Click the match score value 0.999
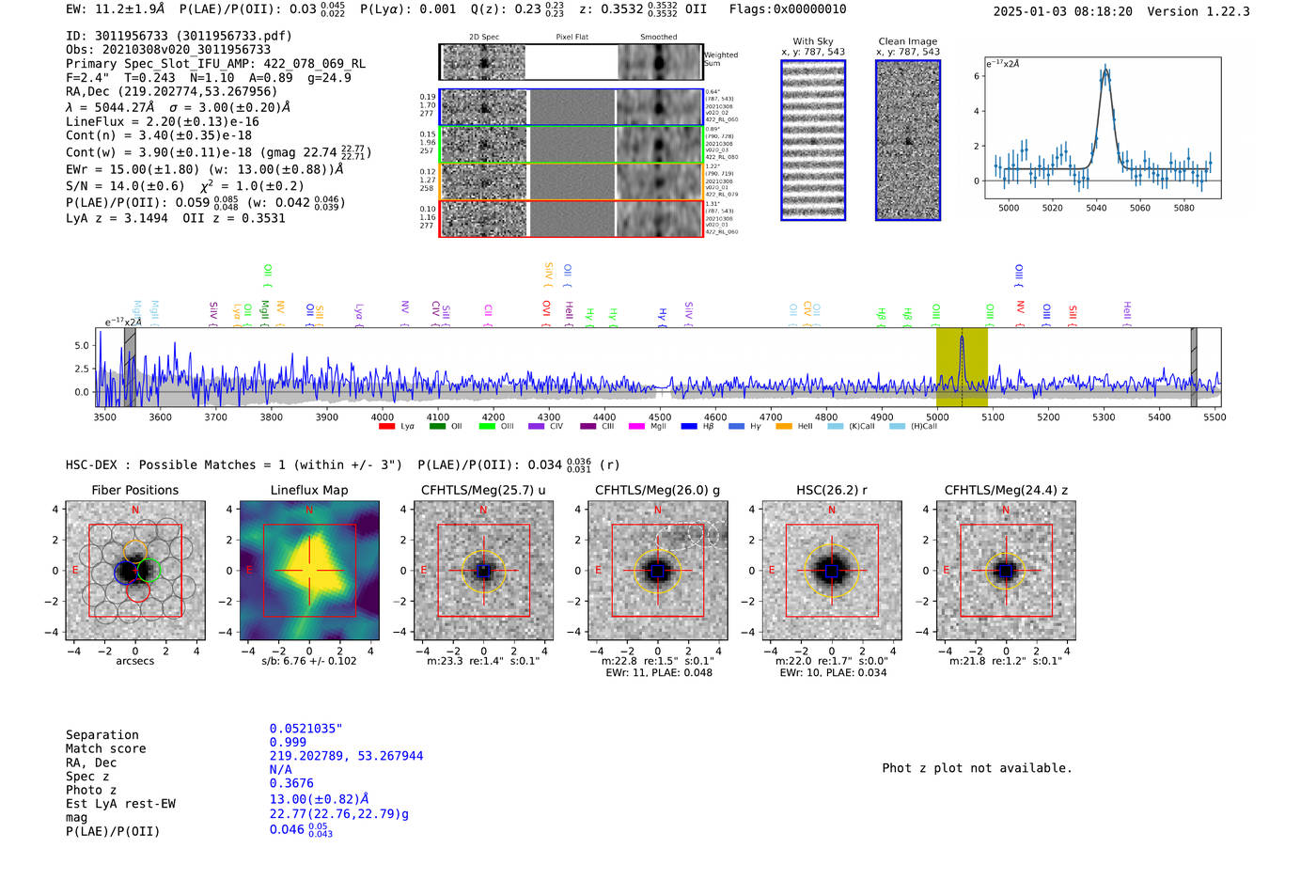1316x896 pixels. tap(288, 743)
